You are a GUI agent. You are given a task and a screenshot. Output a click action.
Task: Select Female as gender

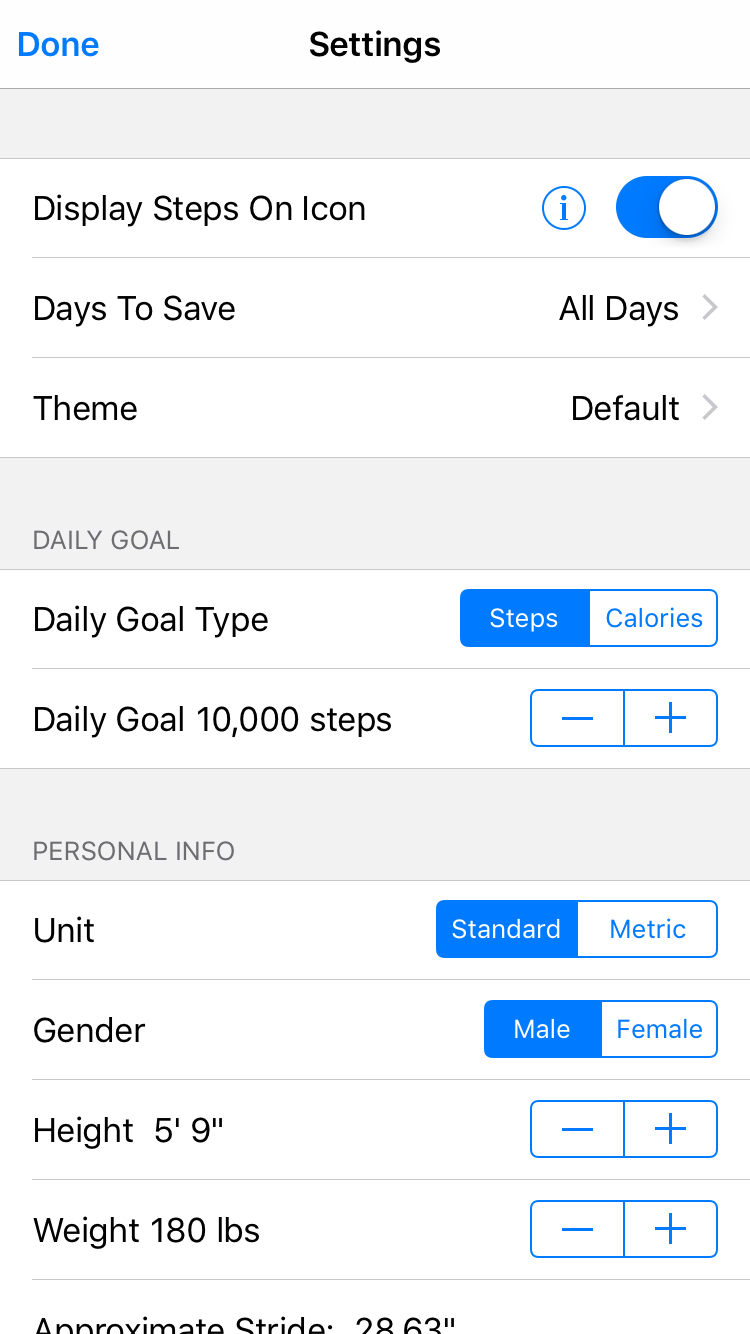pos(659,1029)
